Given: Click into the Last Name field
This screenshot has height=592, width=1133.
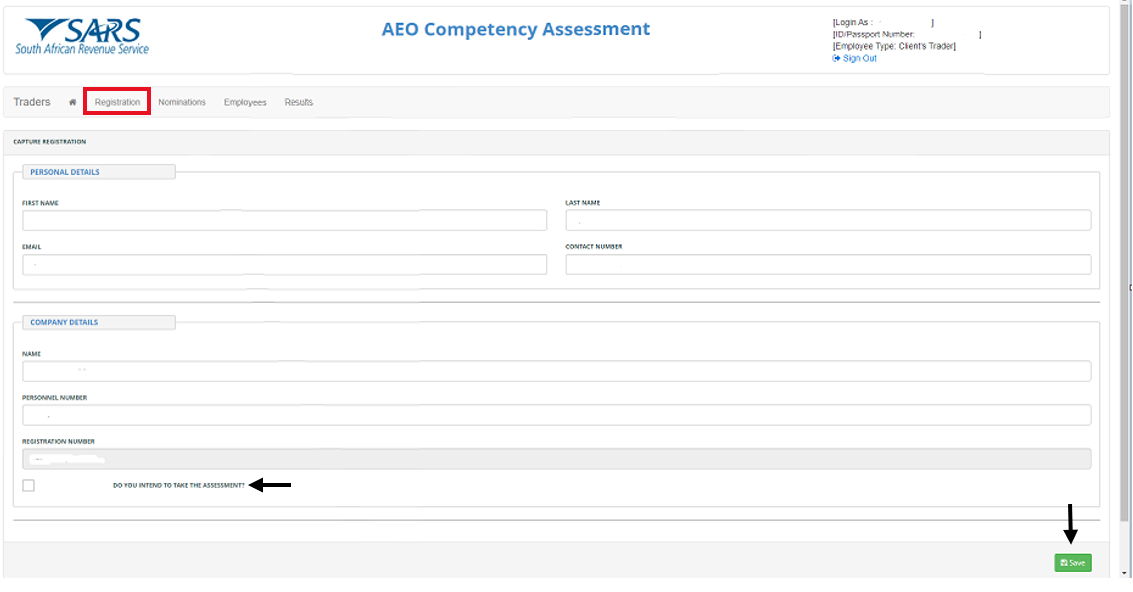Looking at the screenshot, I should pyautogui.click(x=828, y=220).
